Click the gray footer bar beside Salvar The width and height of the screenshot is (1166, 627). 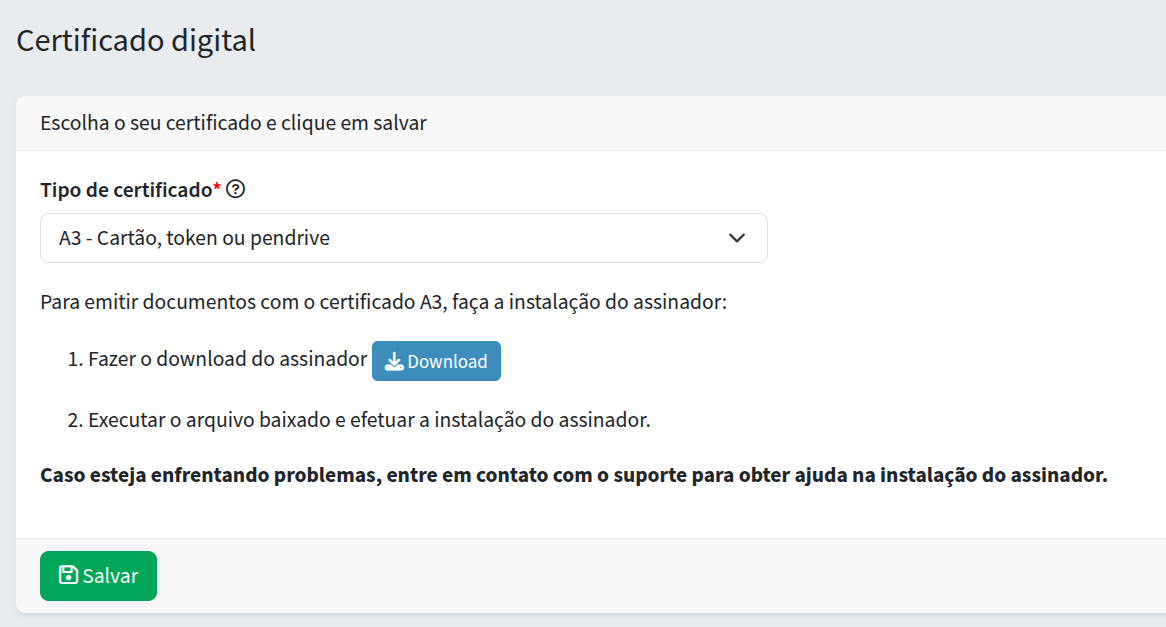tap(600, 576)
